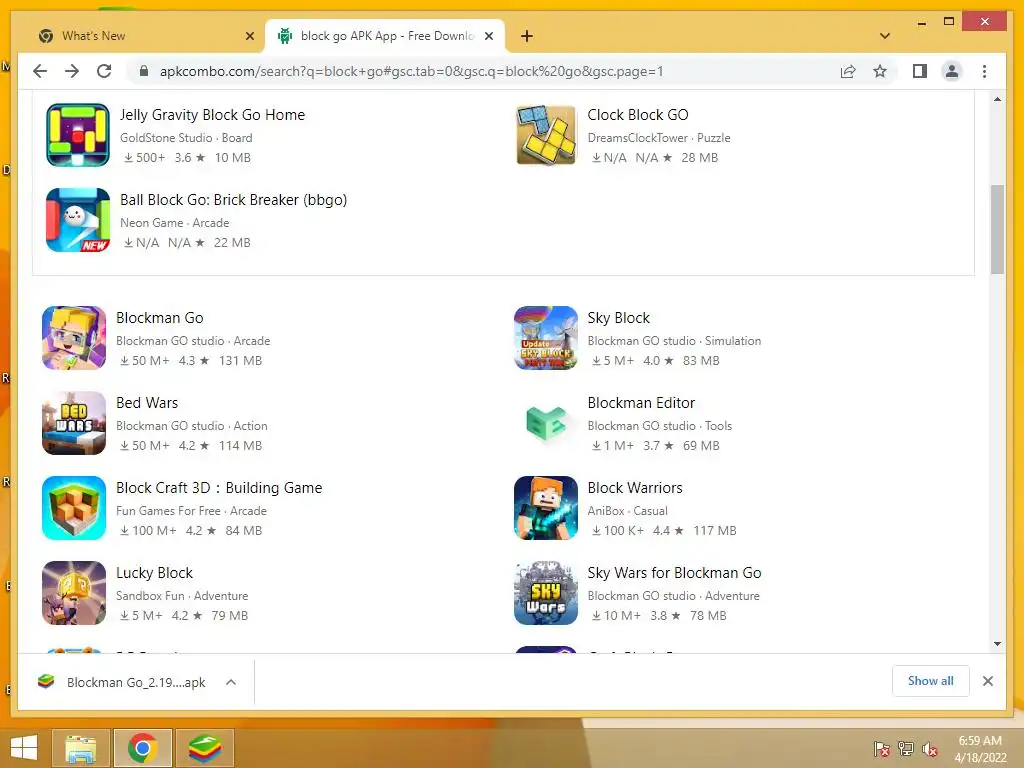1024x768 pixels.
Task: Open the Jelly Gravity Block Go Home app icon
Action: click(78, 135)
